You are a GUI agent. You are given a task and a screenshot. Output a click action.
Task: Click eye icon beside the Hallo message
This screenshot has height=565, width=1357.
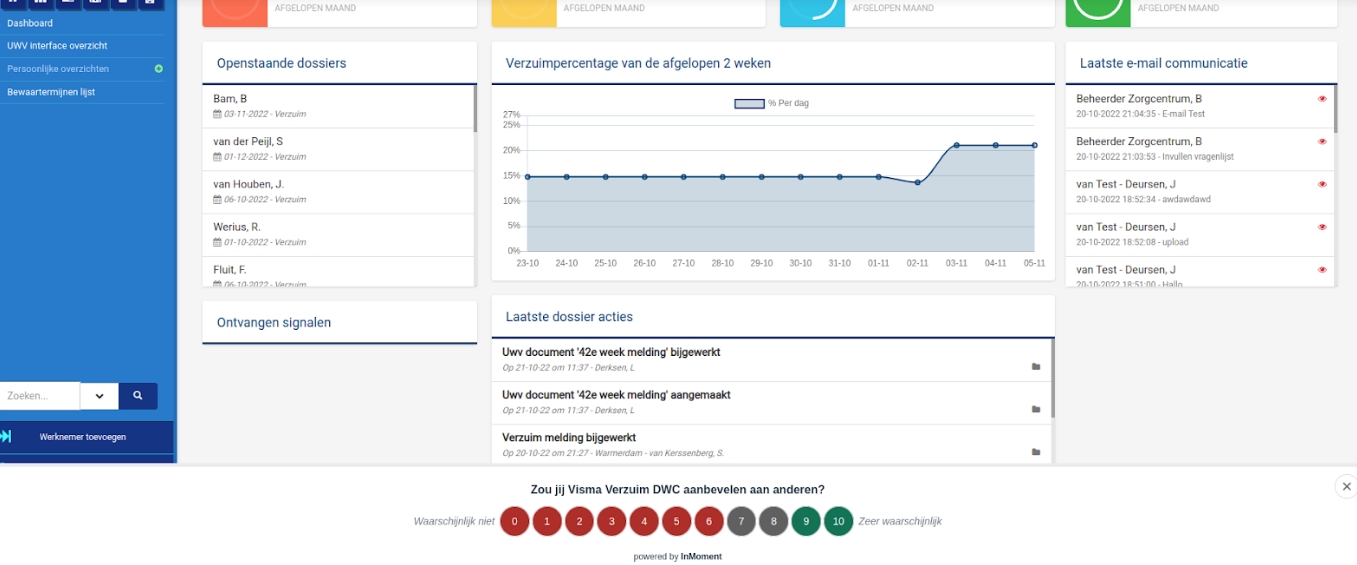(1322, 270)
